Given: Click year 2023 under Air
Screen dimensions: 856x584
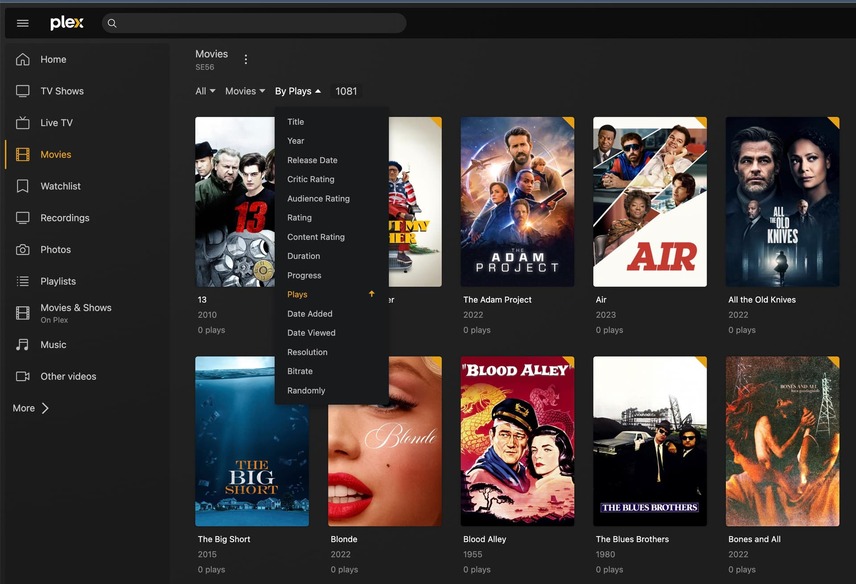Looking at the screenshot, I should tap(605, 315).
